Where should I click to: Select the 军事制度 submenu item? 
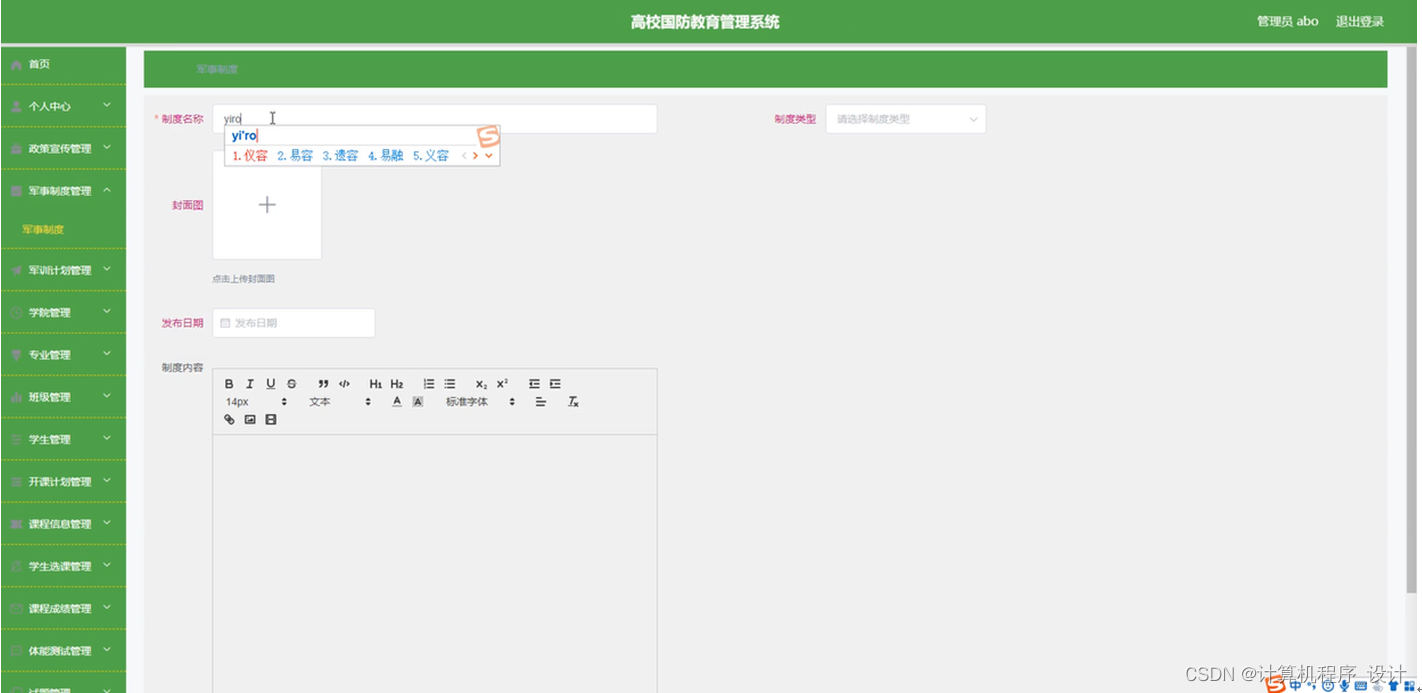click(x=64, y=230)
